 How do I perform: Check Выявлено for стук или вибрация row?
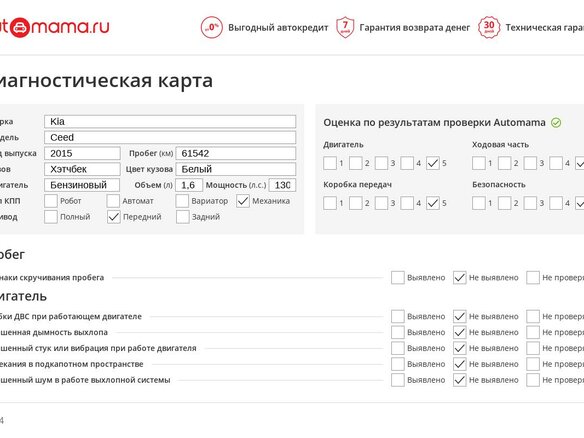click(x=398, y=348)
